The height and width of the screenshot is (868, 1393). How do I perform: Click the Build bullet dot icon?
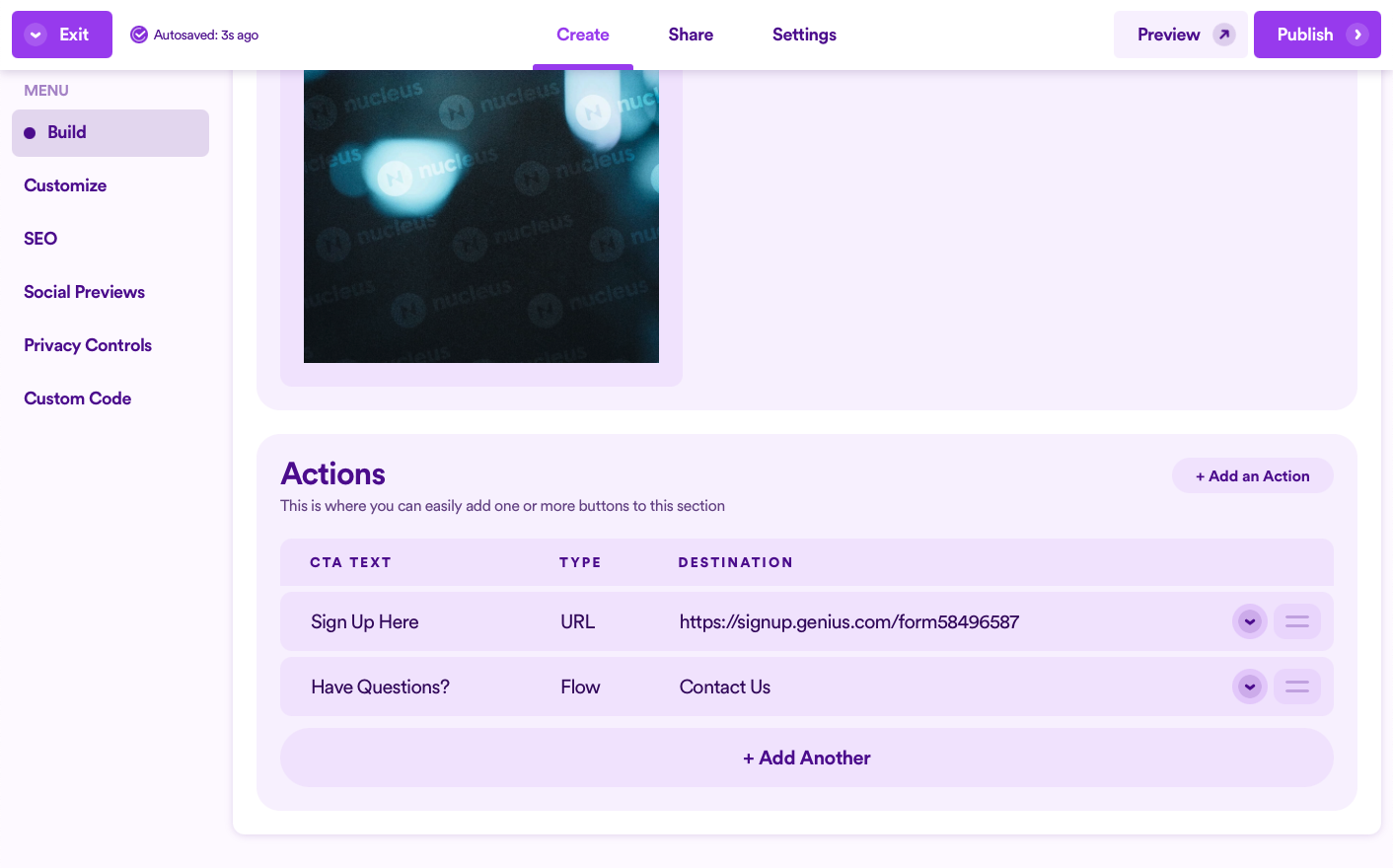tap(30, 133)
